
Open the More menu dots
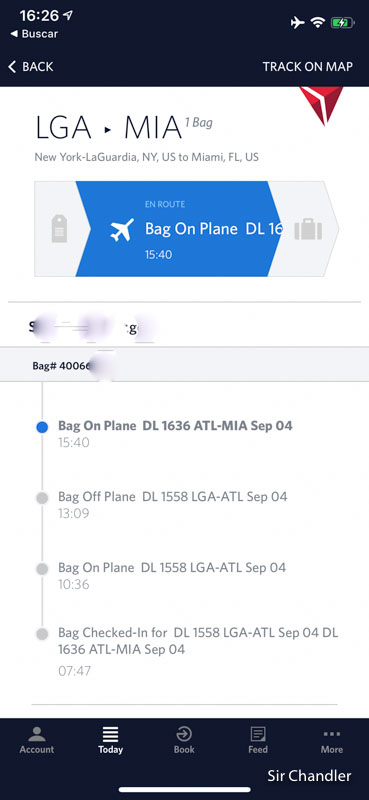pyautogui.click(x=332, y=734)
